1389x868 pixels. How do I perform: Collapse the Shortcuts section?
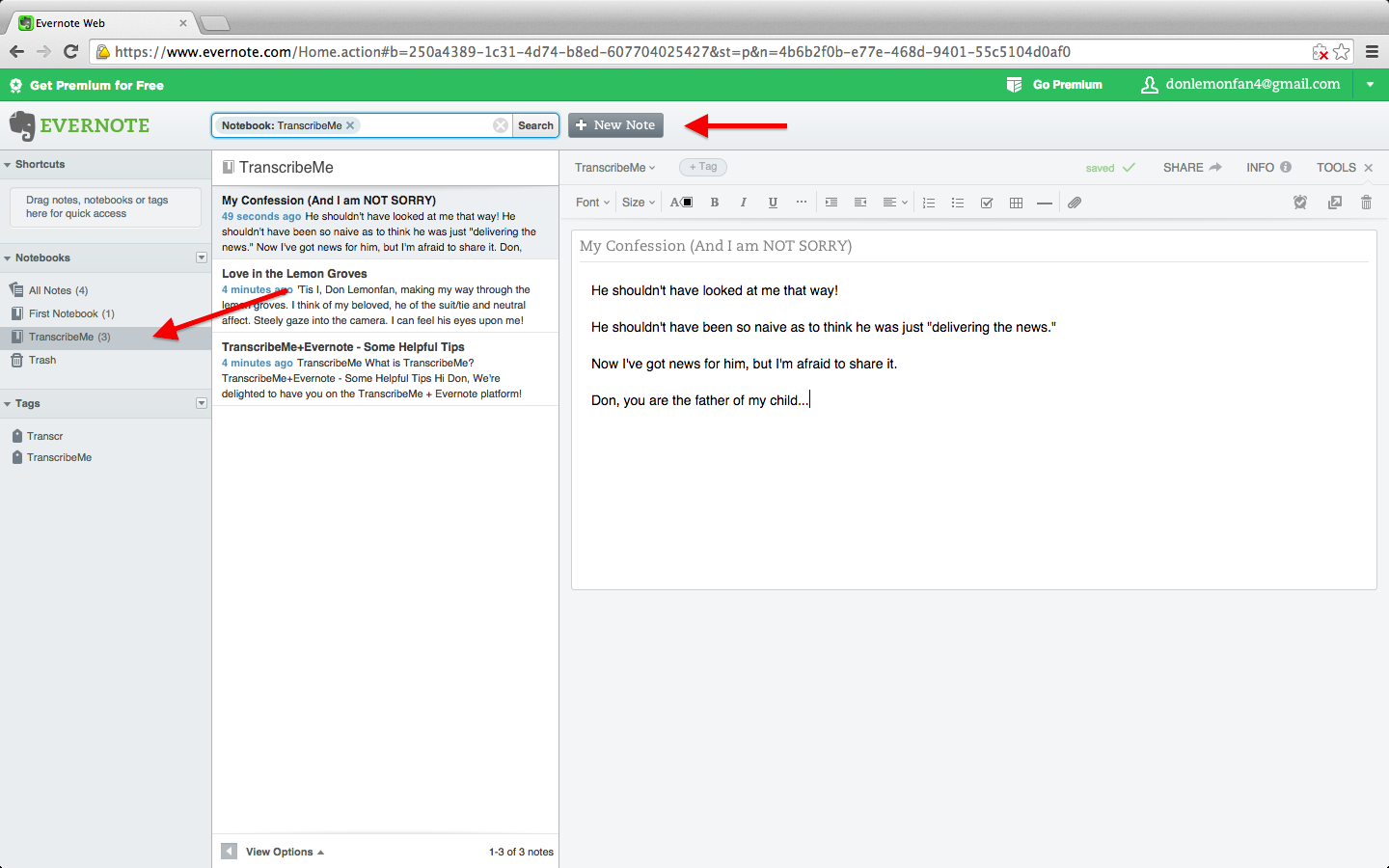[x=8, y=165]
